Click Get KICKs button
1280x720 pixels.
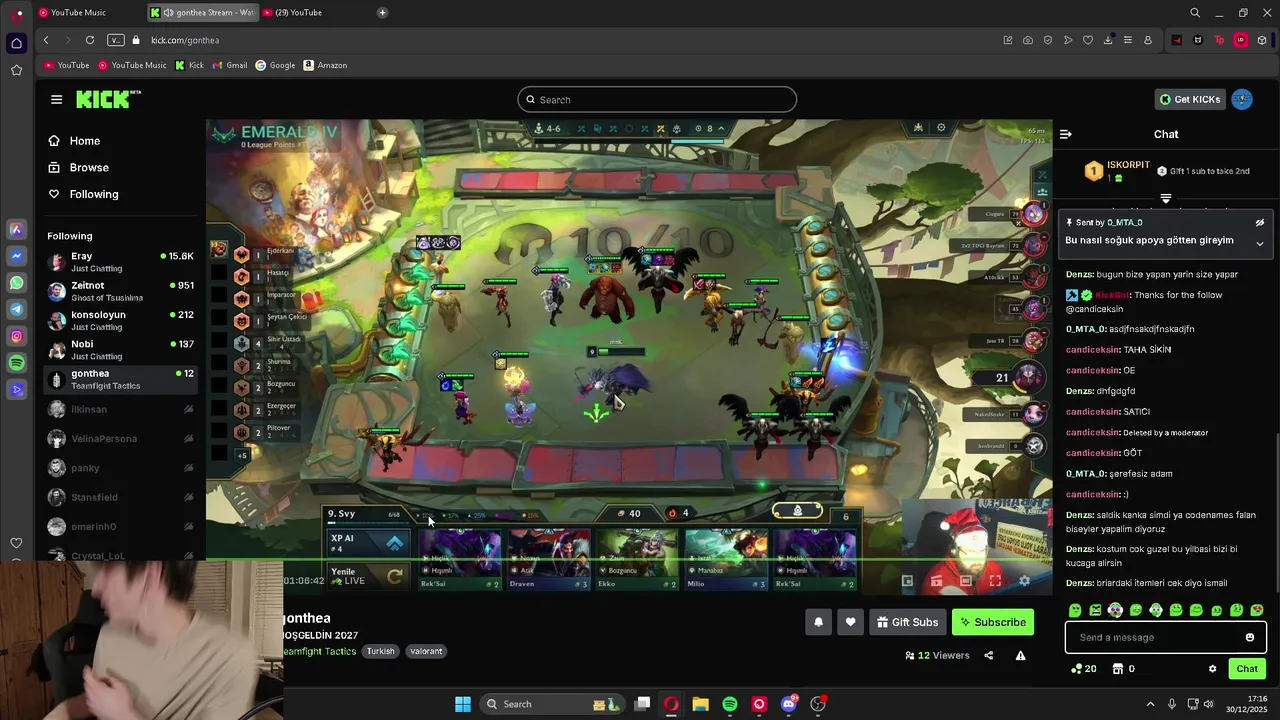point(1190,99)
